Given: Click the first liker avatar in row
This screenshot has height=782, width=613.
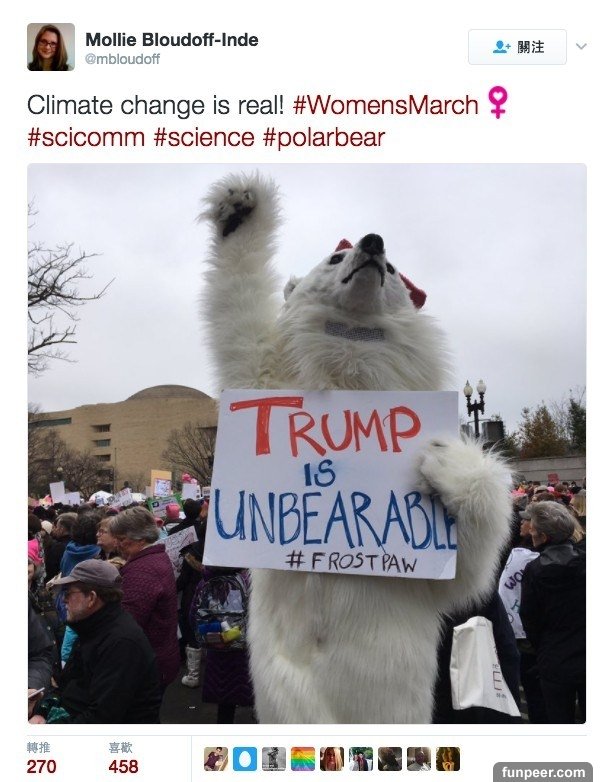Looking at the screenshot, I should click(216, 759).
